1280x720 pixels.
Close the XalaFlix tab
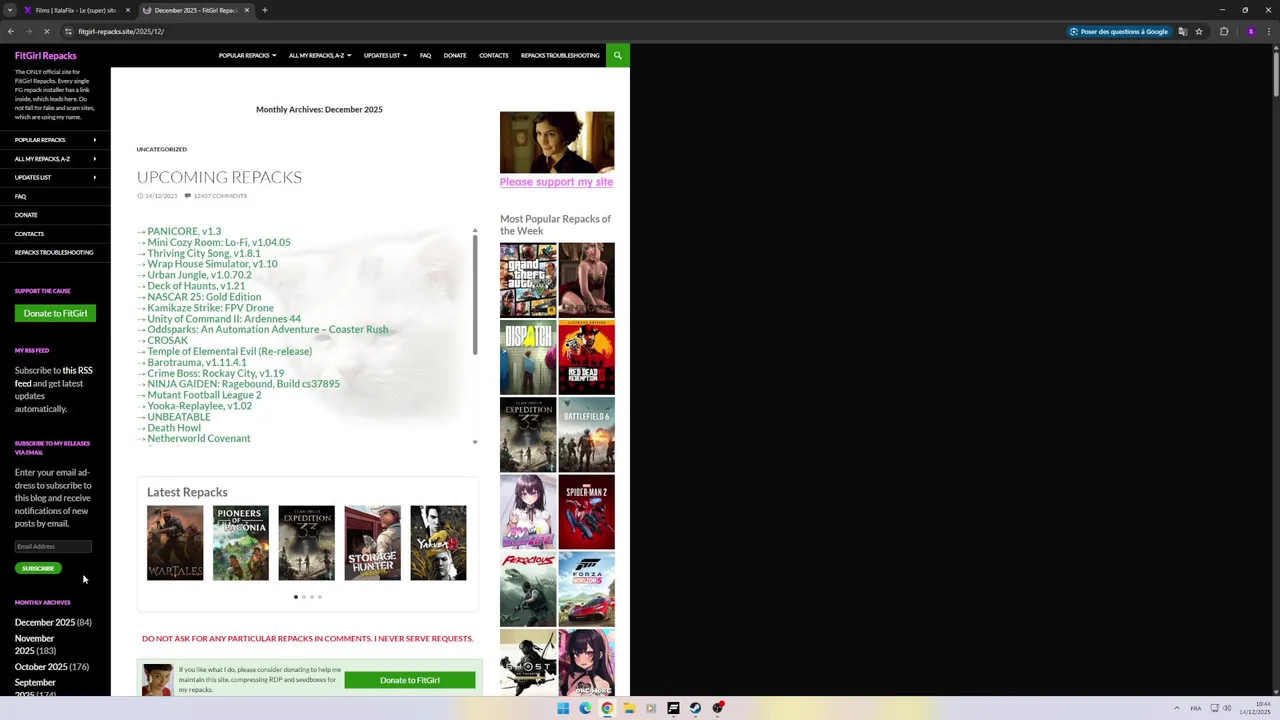(x=127, y=10)
